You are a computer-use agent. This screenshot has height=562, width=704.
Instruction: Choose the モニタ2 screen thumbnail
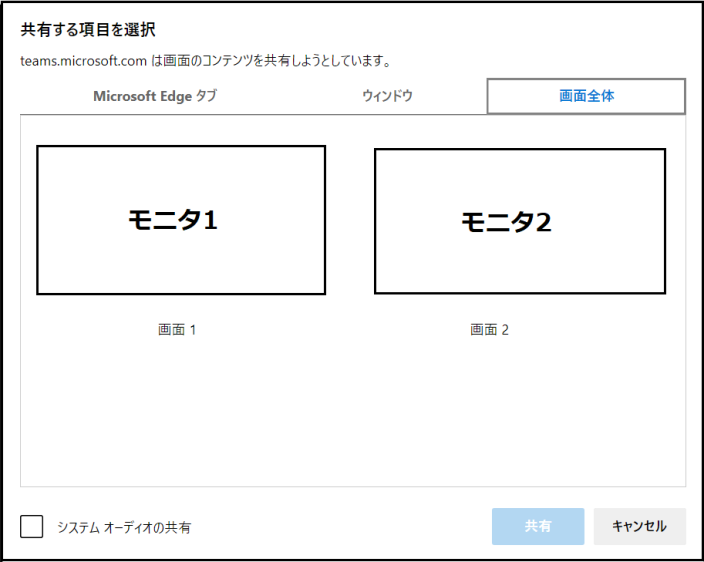520,221
